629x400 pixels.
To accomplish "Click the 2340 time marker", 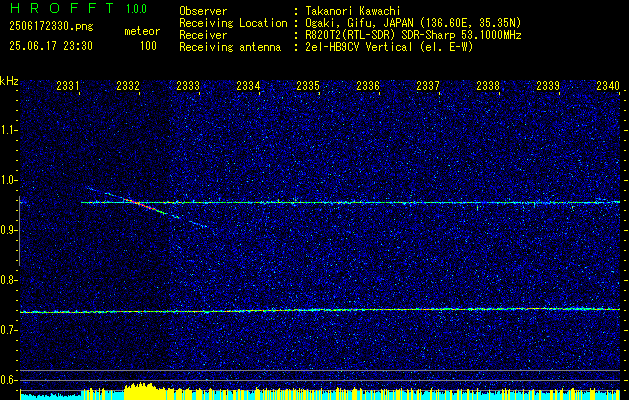I will [x=608, y=85].
